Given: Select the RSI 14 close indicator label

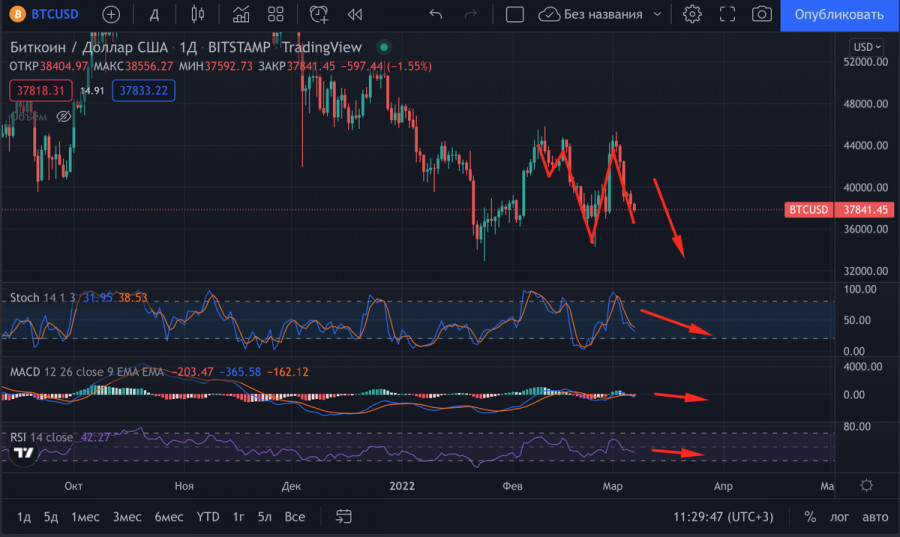Looking at the screenshot, I should tap(41, 437).
